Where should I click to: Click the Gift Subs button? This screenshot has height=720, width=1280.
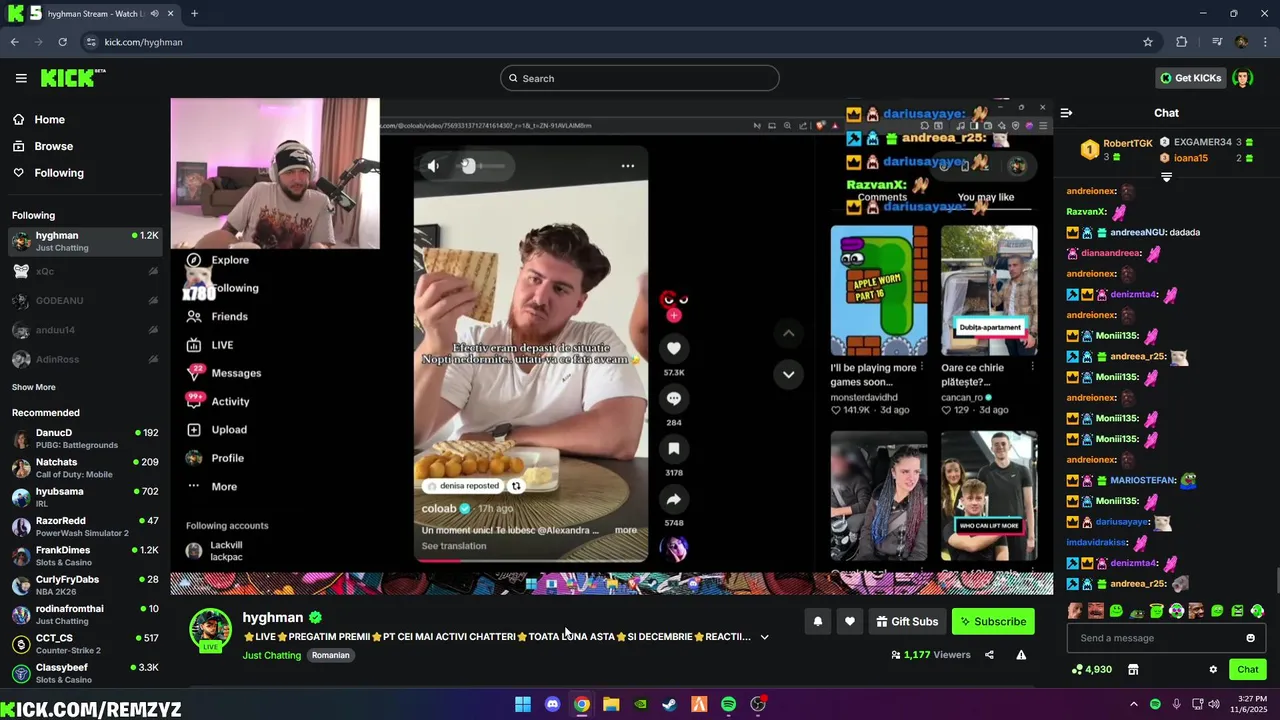(907, 621)
